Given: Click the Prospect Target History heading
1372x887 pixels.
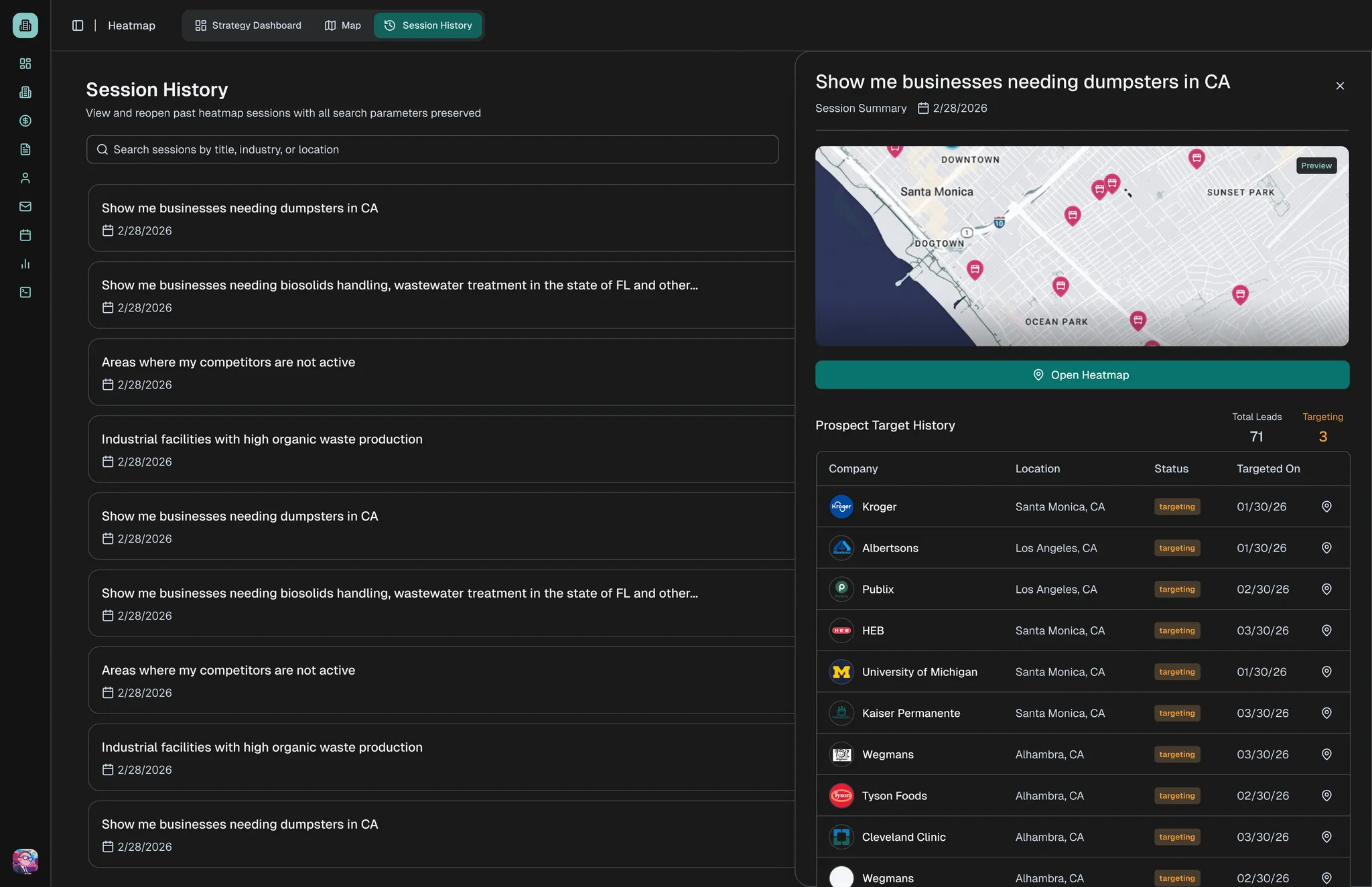Looking at the screenshot, I should [885, 425].
